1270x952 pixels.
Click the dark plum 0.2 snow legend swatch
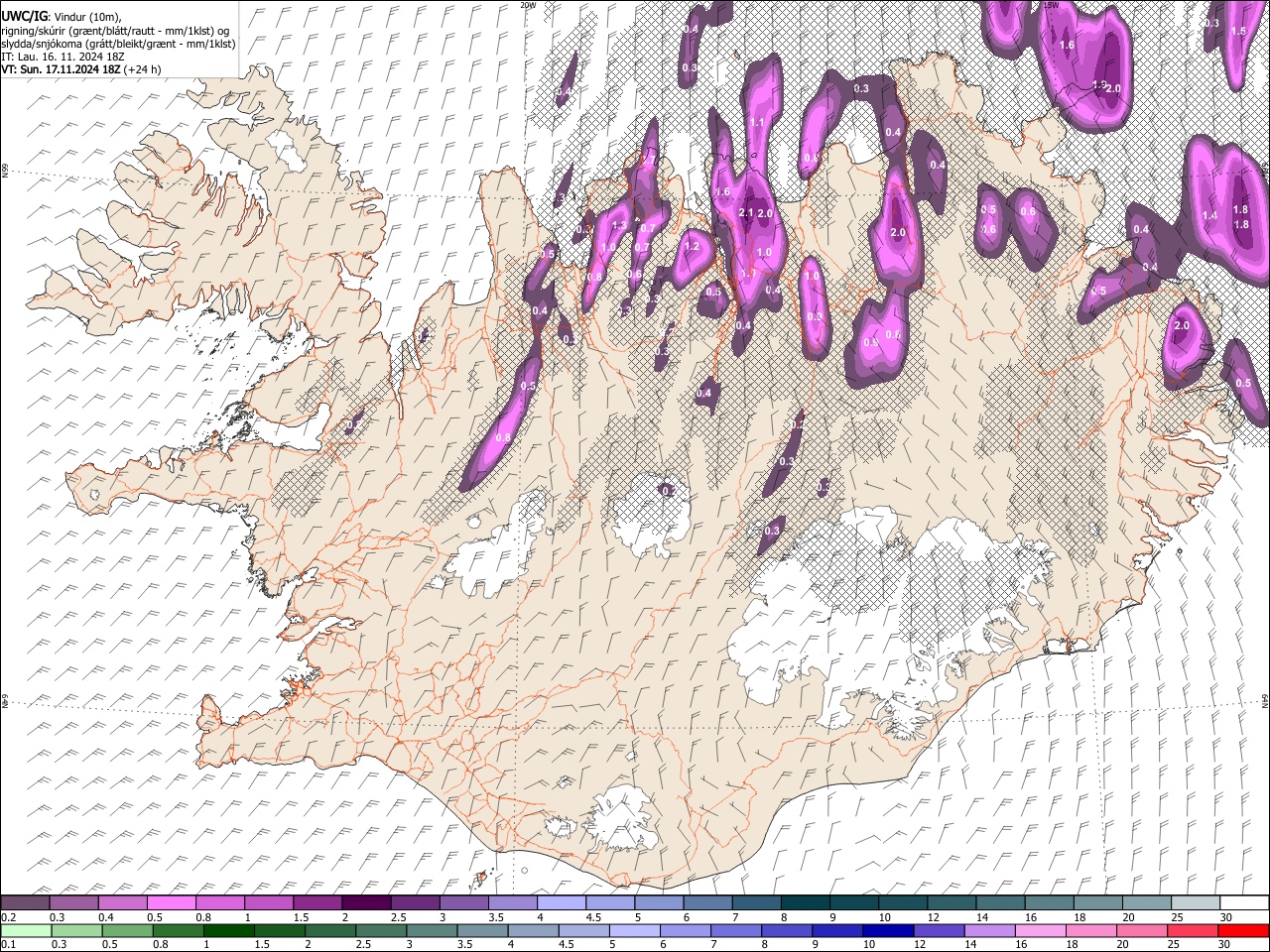pyautogui.click(x=25, y=902)
